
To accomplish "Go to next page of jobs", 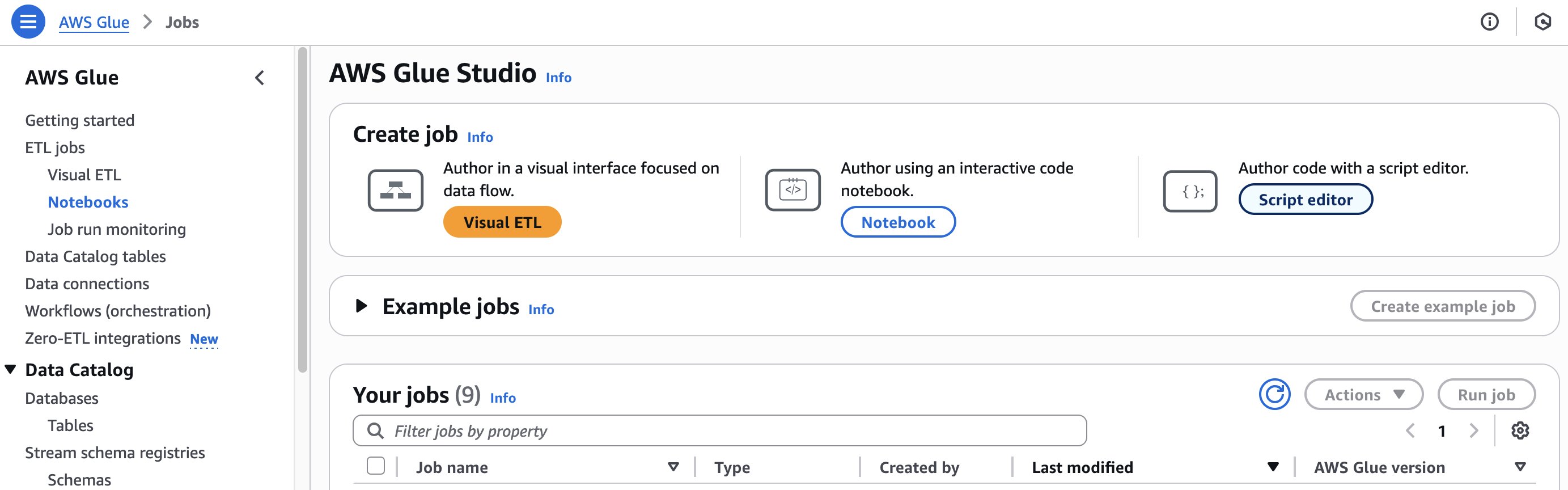I will coord(1474,430).
